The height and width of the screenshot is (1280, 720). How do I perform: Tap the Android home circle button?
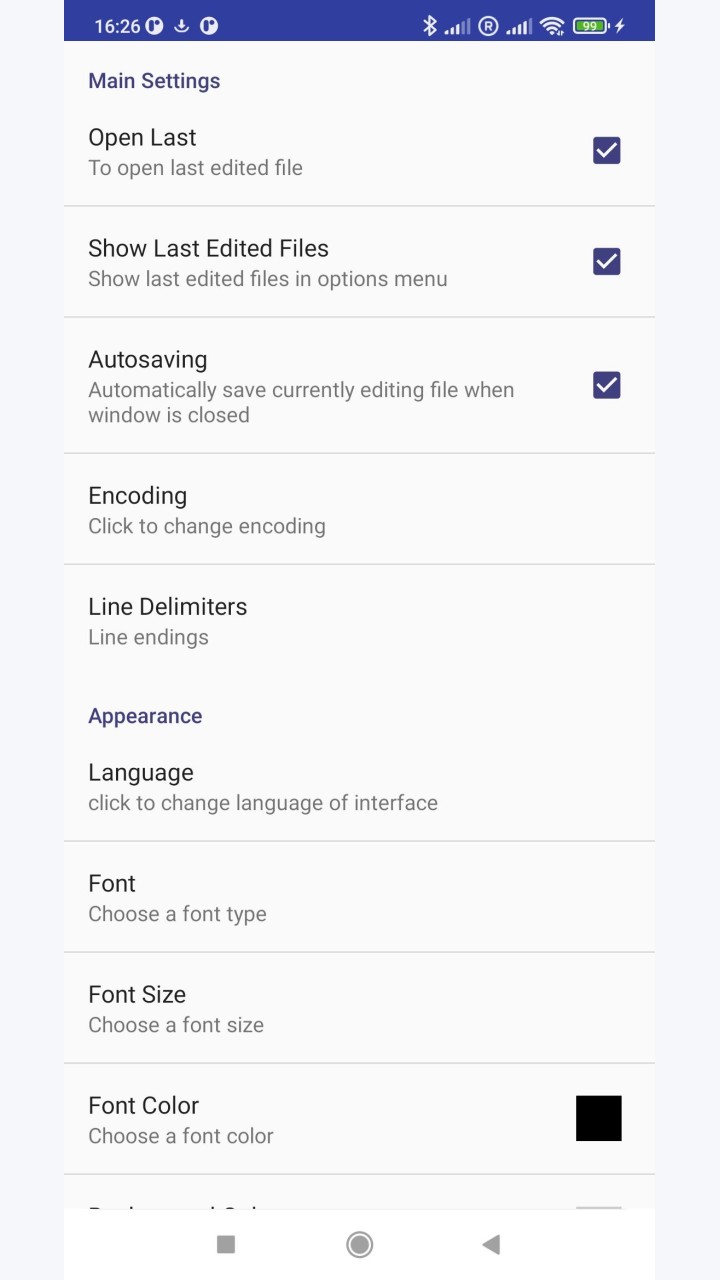tap(360, 1244)
